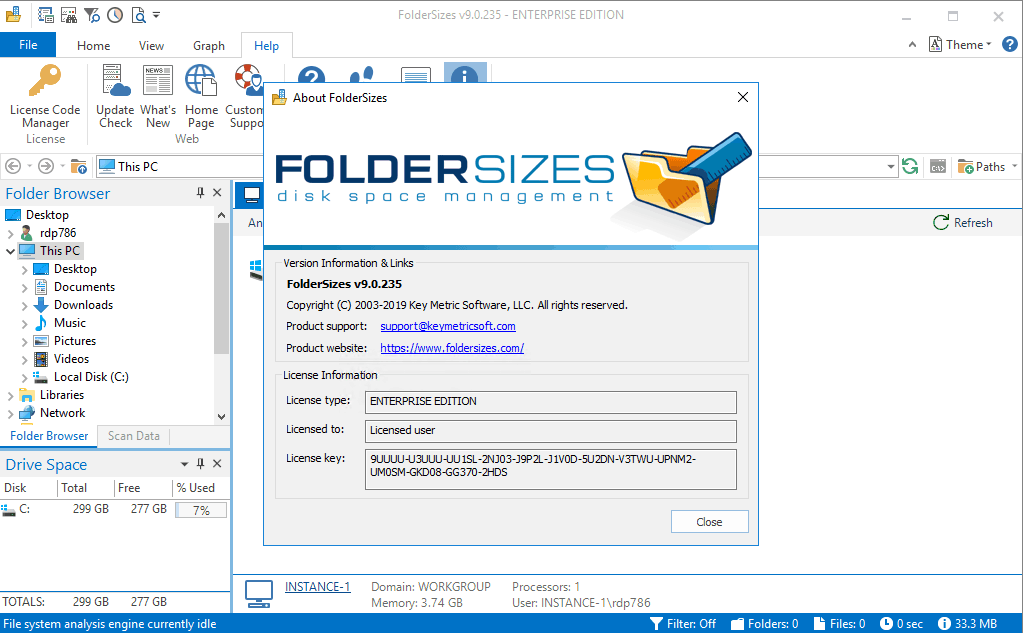Switch to the Home ribbon tab
Screen dimensions: 1023x633
point(93,46)
